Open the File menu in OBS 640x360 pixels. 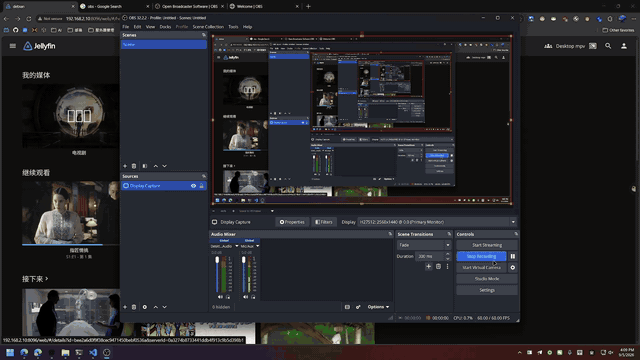pyautogui.click(x=126, y=27)
